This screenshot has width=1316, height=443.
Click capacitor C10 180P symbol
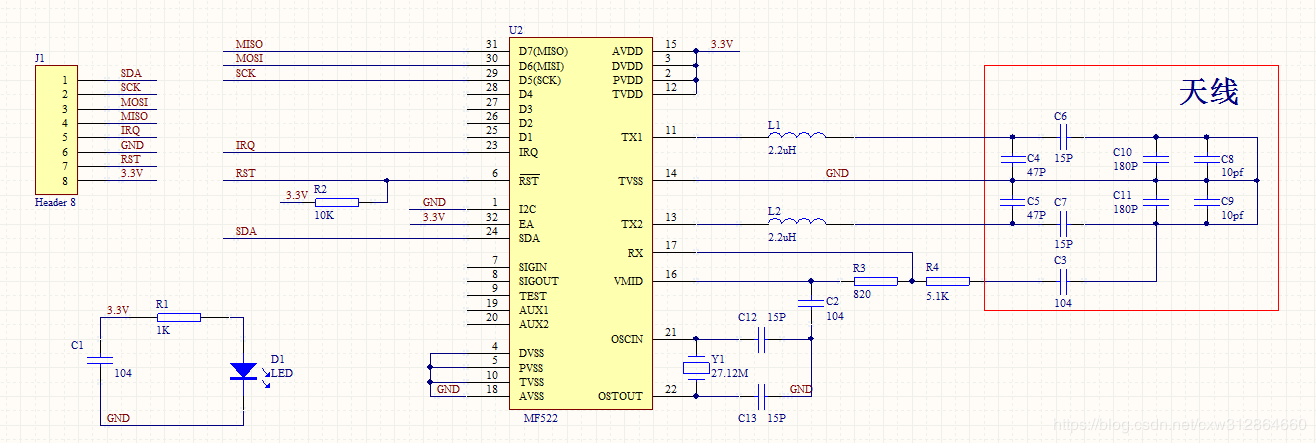coord(1156,159)
